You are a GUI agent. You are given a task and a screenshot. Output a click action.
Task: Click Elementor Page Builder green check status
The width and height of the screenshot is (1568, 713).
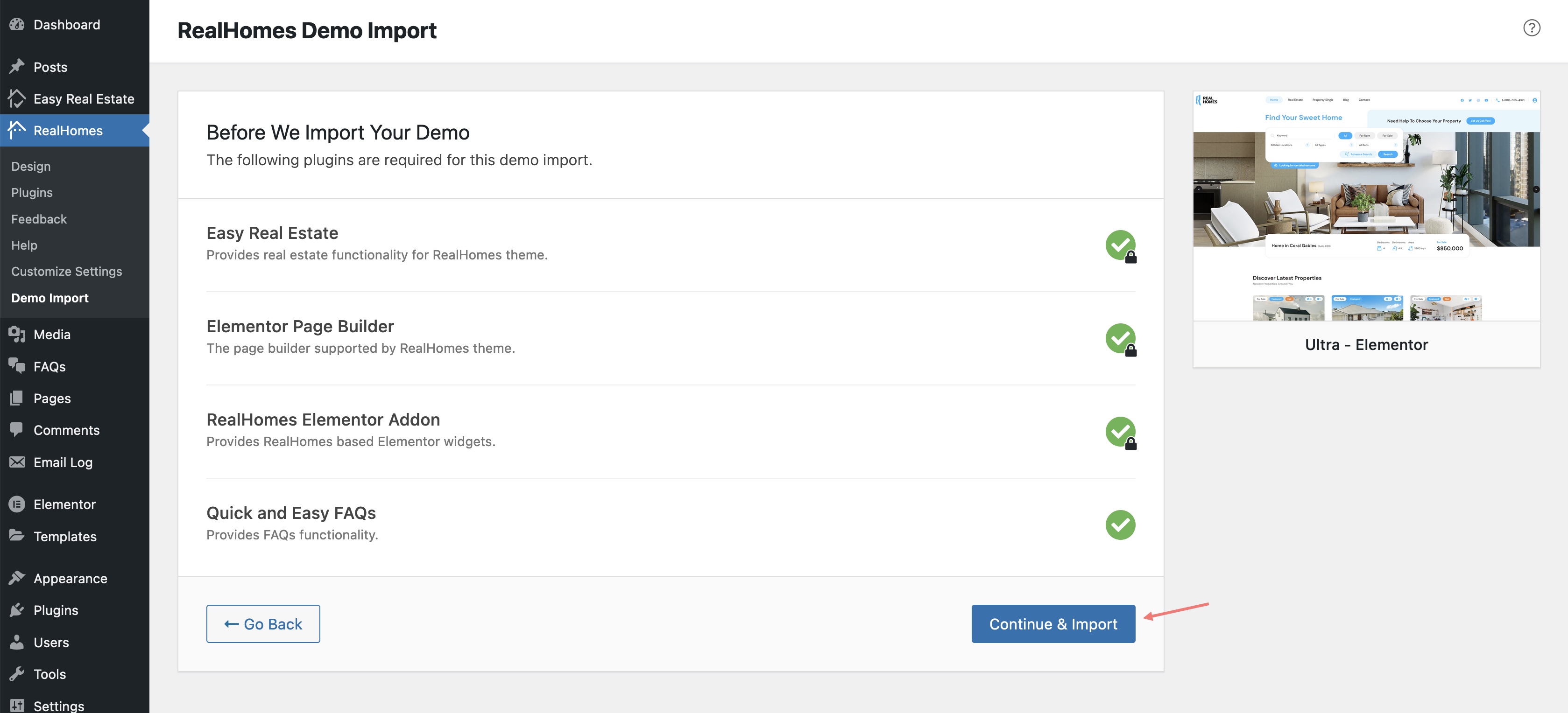pos(1121,338)
